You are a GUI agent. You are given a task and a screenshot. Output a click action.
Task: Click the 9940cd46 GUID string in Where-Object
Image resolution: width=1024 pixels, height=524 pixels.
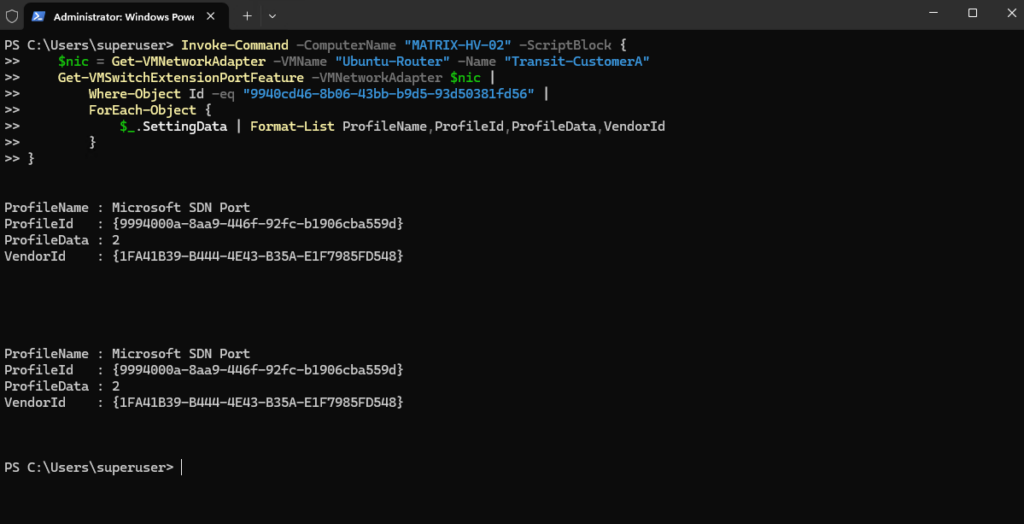(389, 94)
